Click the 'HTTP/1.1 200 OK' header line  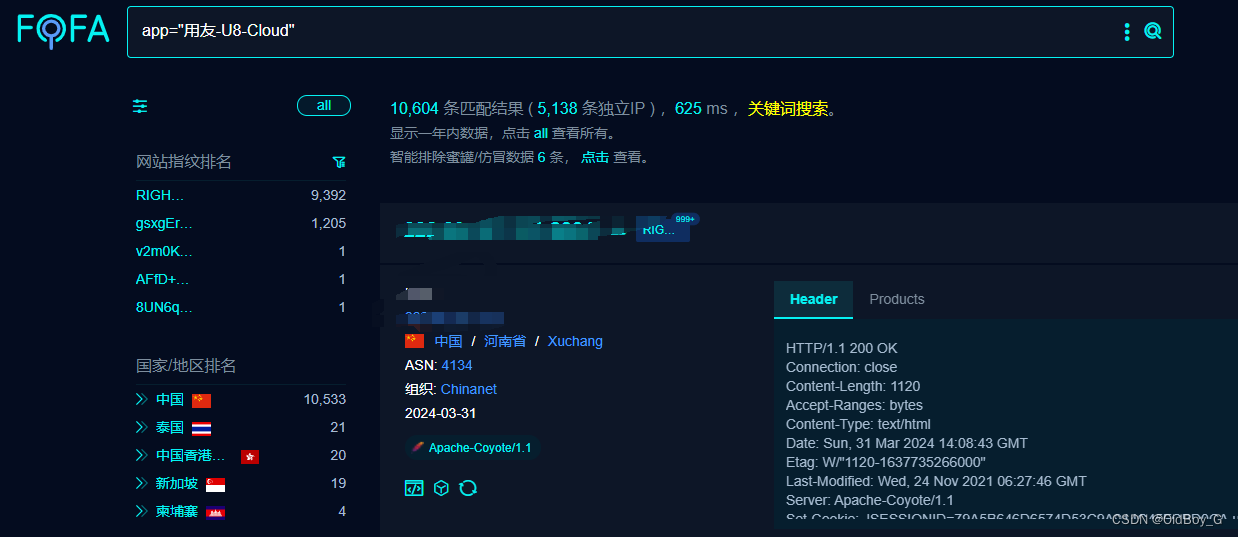click(x=842, y=348)
